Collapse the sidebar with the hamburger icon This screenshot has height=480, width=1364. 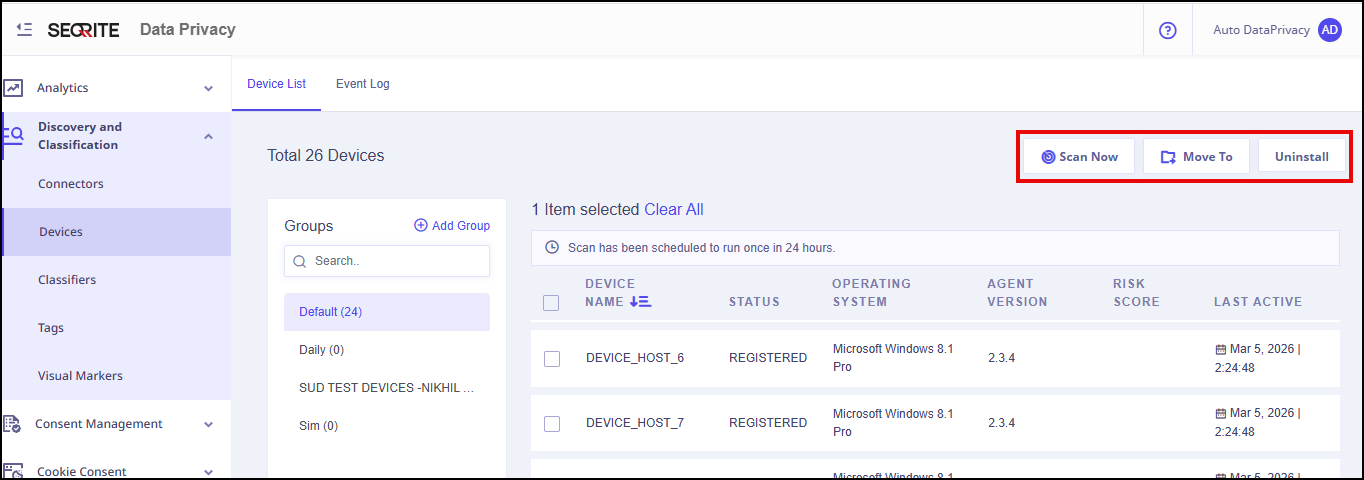tap(25, 30)
